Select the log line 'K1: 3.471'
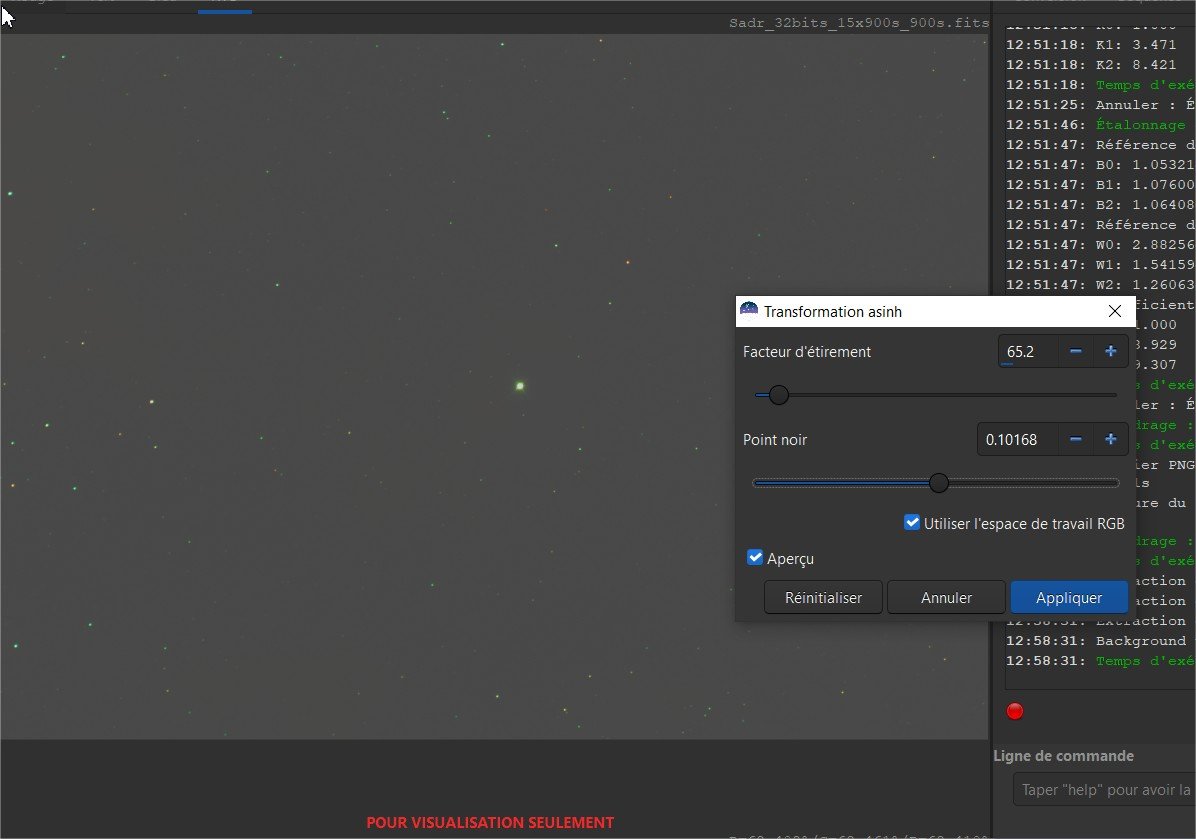 tap(1091, 45)
